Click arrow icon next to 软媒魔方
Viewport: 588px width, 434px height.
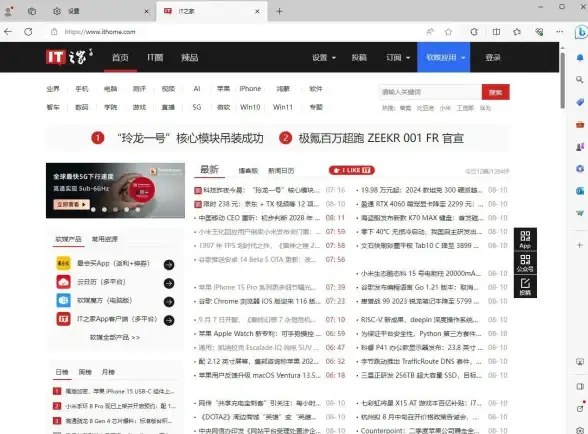169,302
